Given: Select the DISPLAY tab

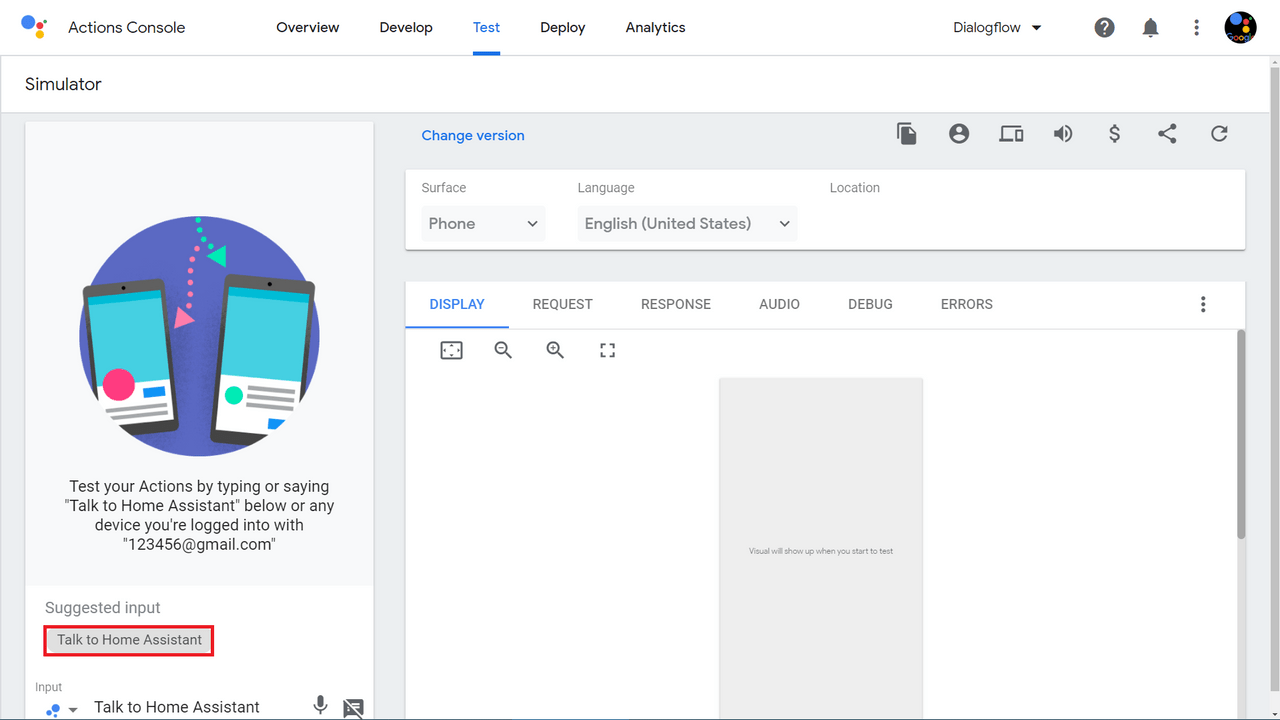Looking at the screenshot, I should coord(457,304).
